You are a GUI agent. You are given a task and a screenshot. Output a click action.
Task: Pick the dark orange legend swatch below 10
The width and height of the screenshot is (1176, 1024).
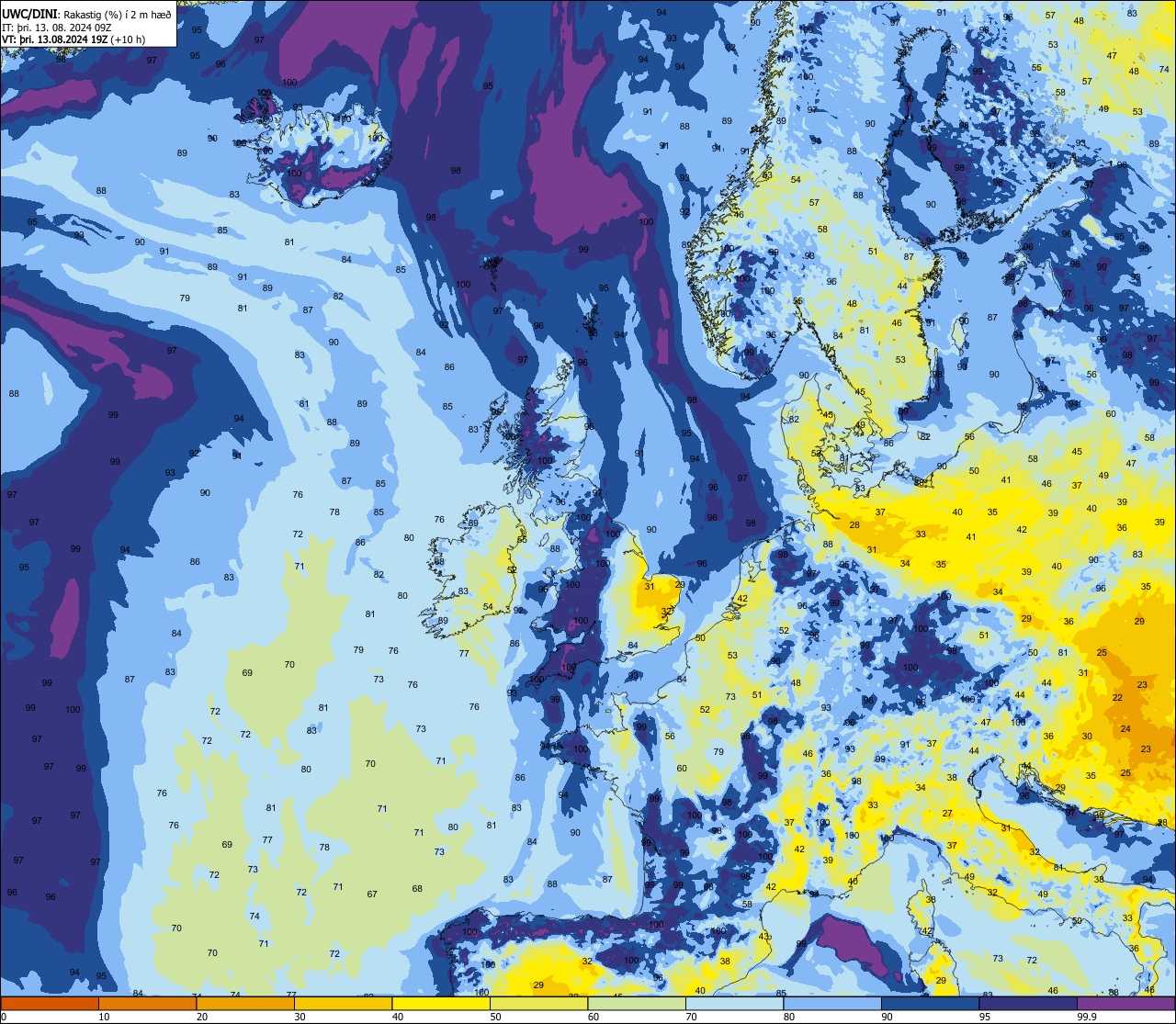coord(50,1004)
